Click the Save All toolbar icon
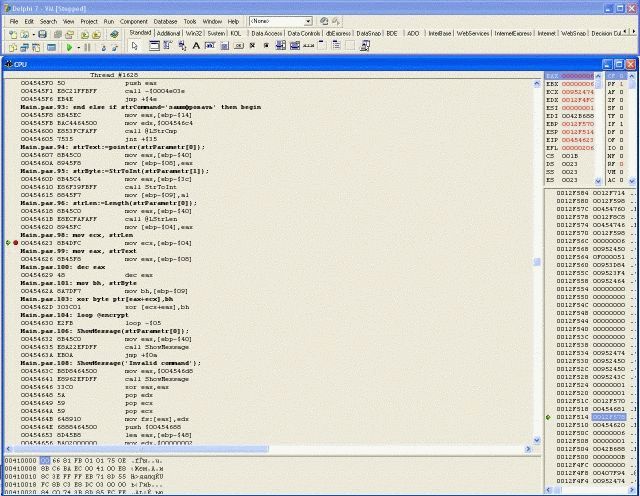 [58, 35]
